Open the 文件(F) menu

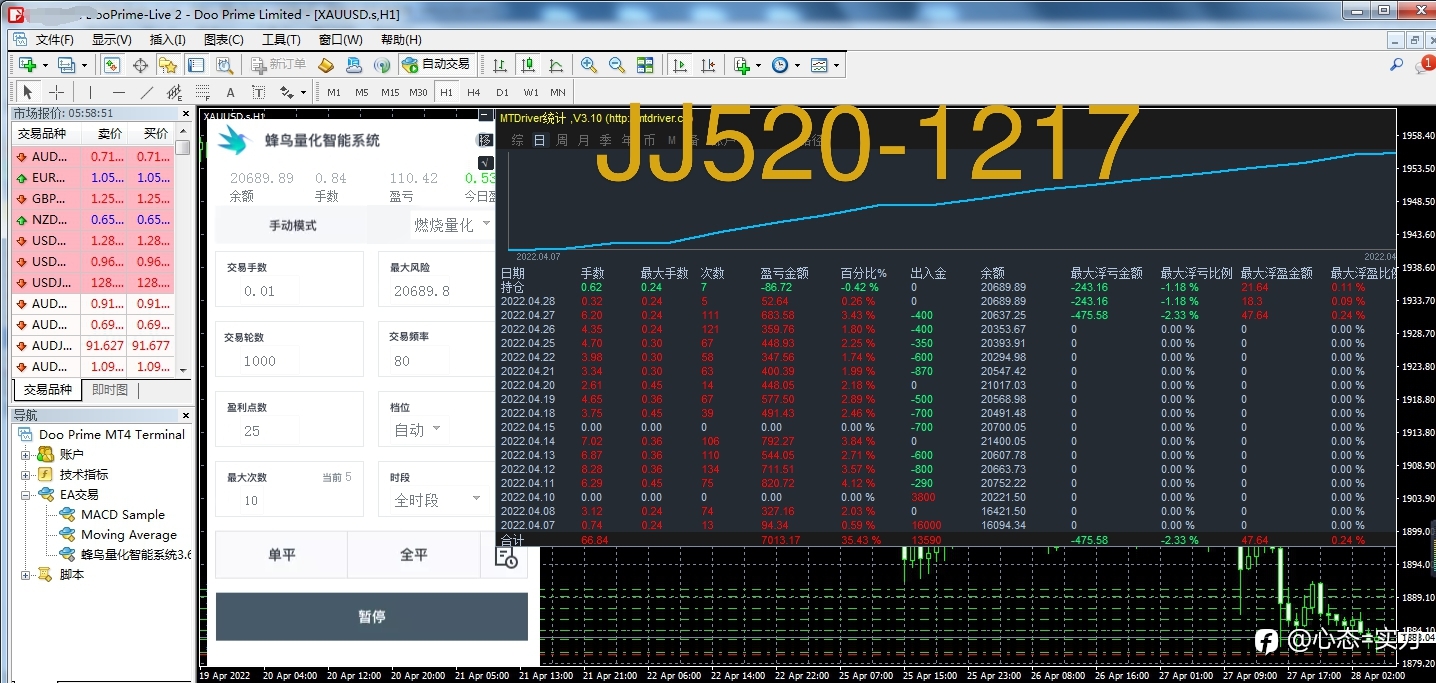point(55,40)
